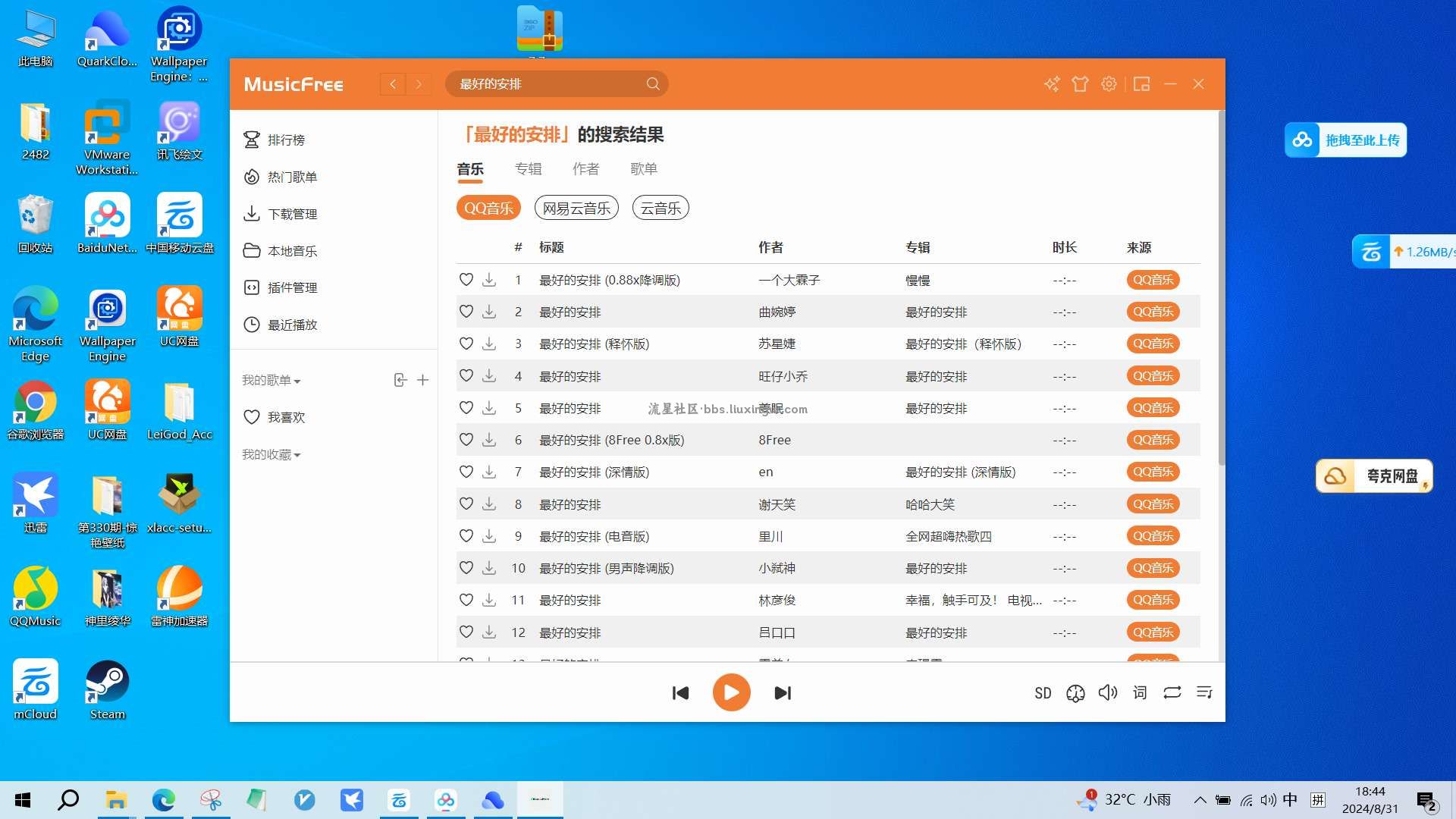Switch to the 歌单 tab

pyautogui.click(x=644, y=168)
